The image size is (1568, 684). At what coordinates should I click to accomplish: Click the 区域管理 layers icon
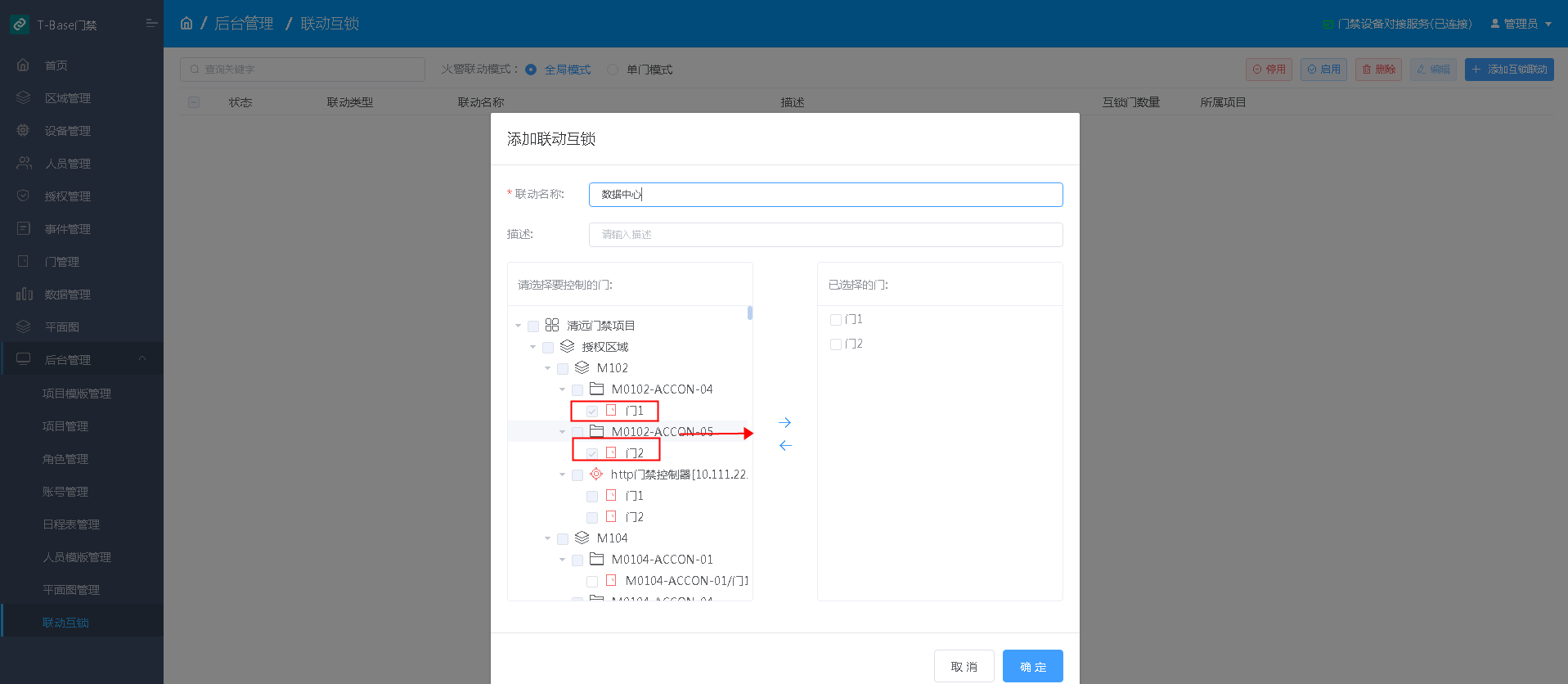pos(23,97)
